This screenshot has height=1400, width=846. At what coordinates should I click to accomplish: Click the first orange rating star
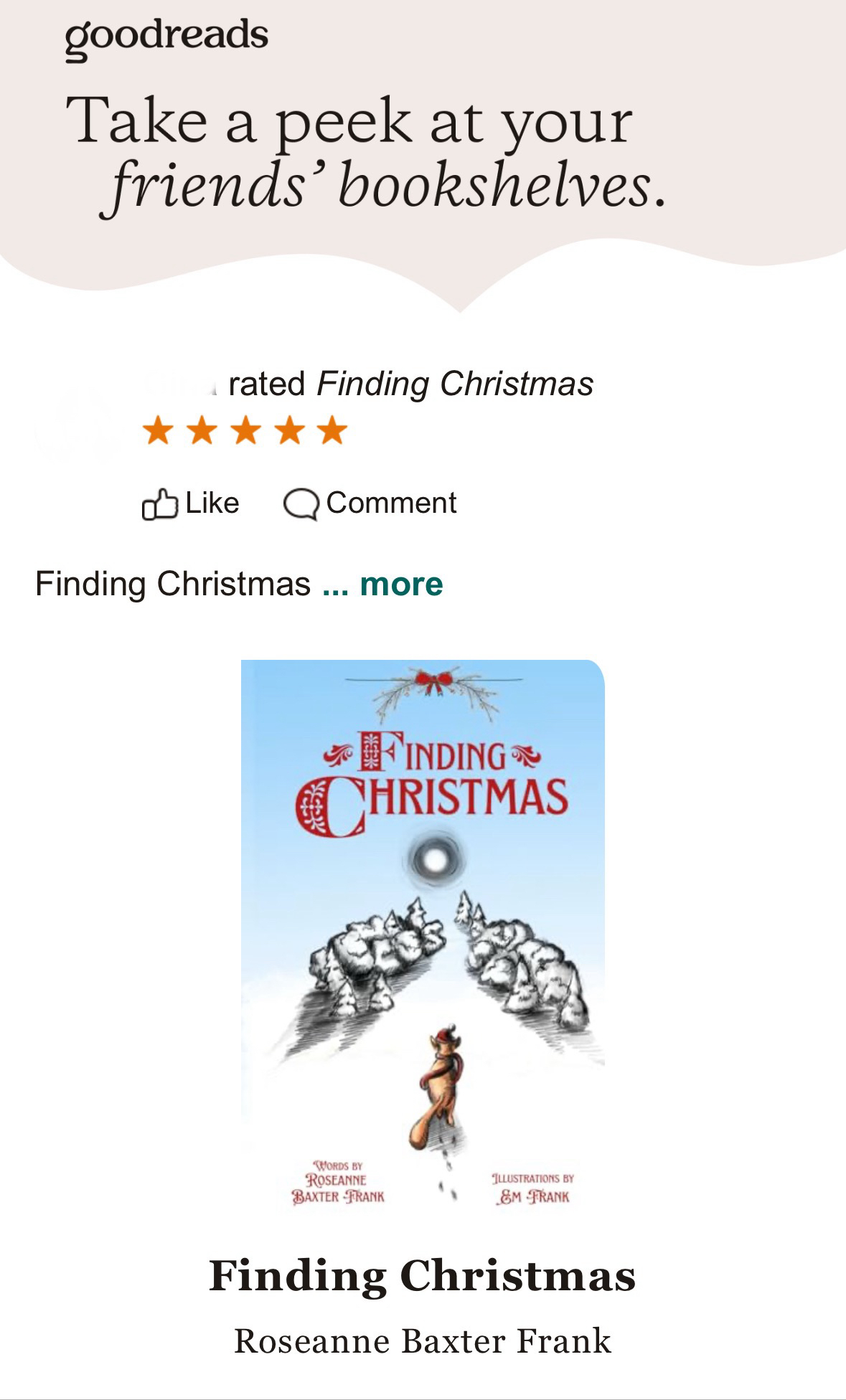[158, 431]
